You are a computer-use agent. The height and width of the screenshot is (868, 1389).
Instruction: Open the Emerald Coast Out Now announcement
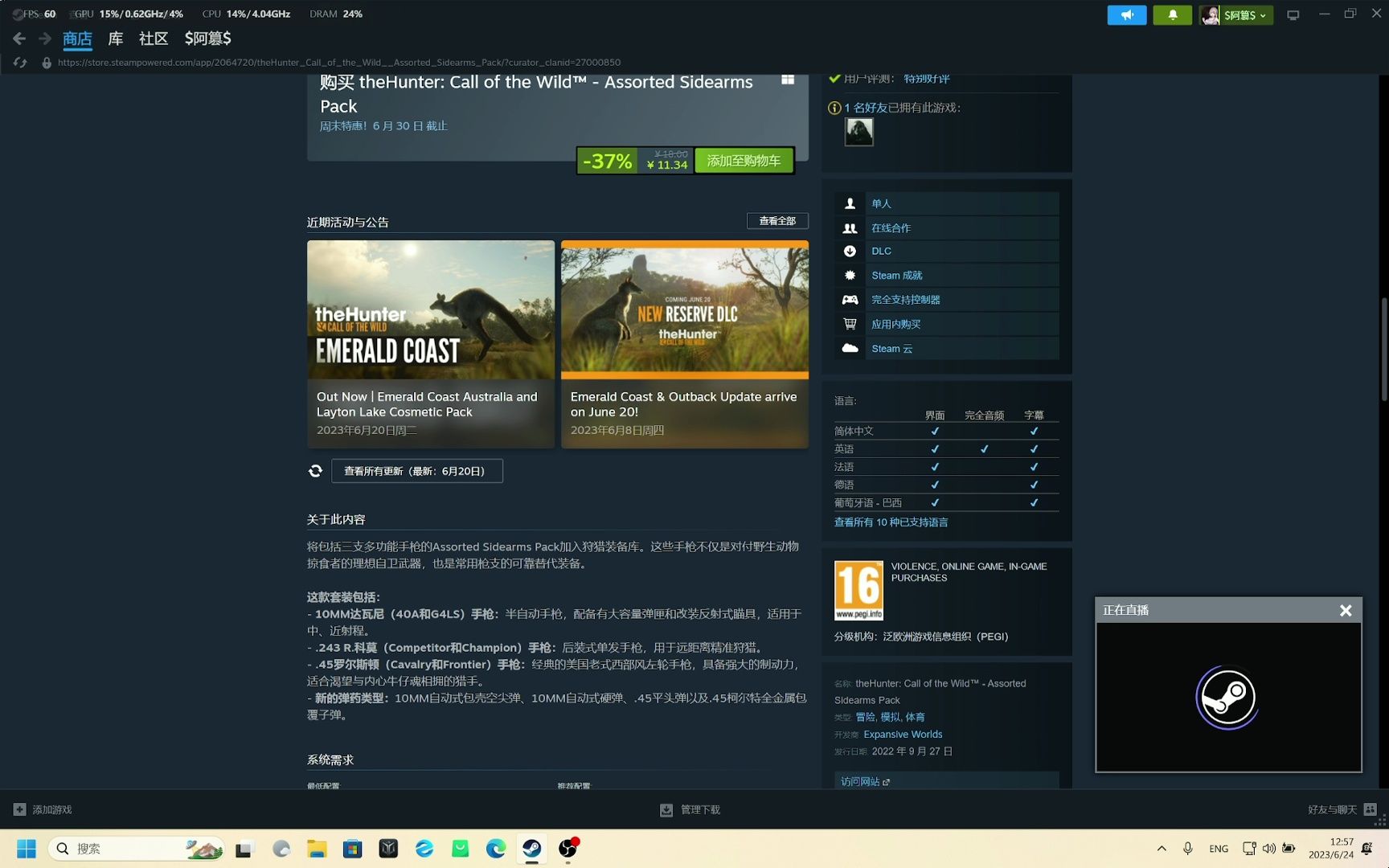[431, 344]
